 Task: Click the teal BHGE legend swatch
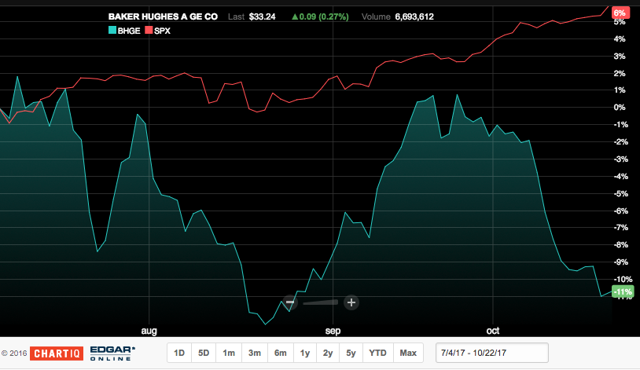pos(112,30)
